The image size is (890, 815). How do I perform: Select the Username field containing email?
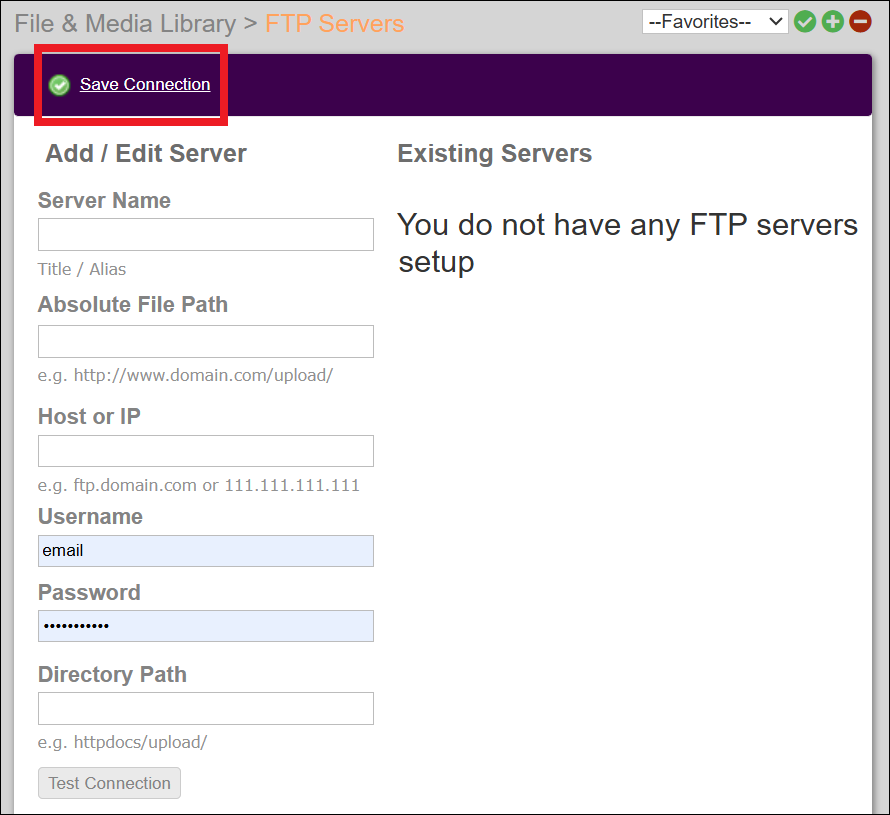(x=205, y=551)
